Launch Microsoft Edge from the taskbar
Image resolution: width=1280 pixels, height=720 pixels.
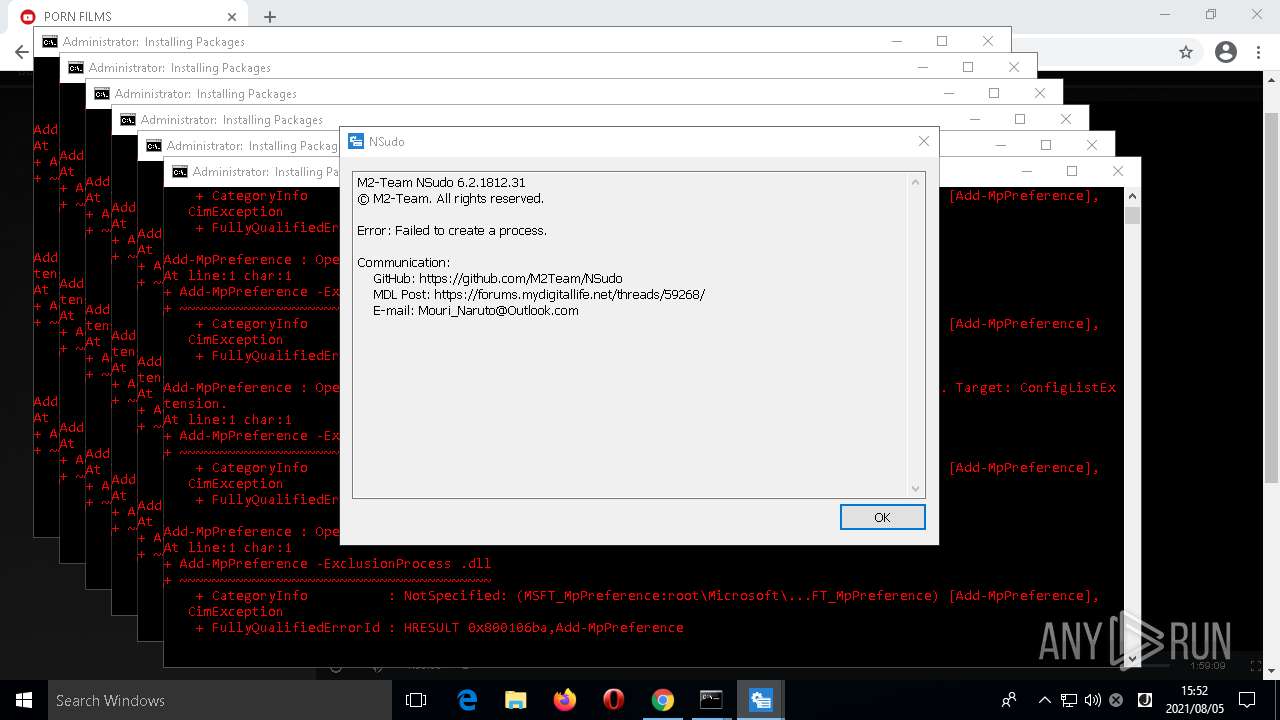coord(467,700)
